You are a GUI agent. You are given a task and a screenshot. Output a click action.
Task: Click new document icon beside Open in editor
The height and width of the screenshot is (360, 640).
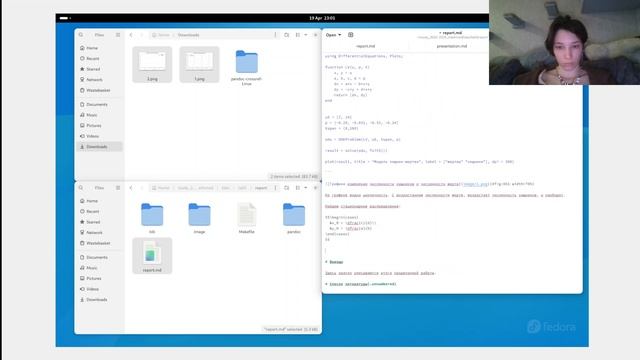pyautogui.click(x=351, y=35)
